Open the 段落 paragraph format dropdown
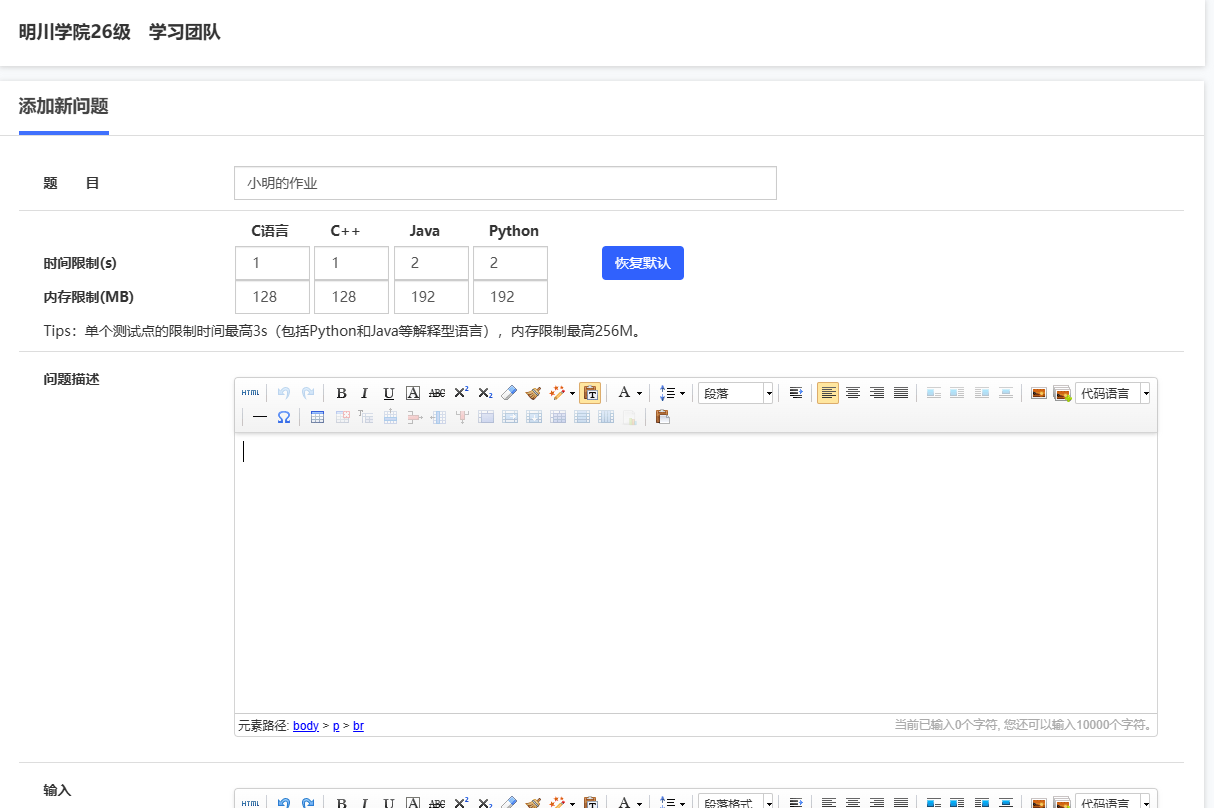 (736, 393)
